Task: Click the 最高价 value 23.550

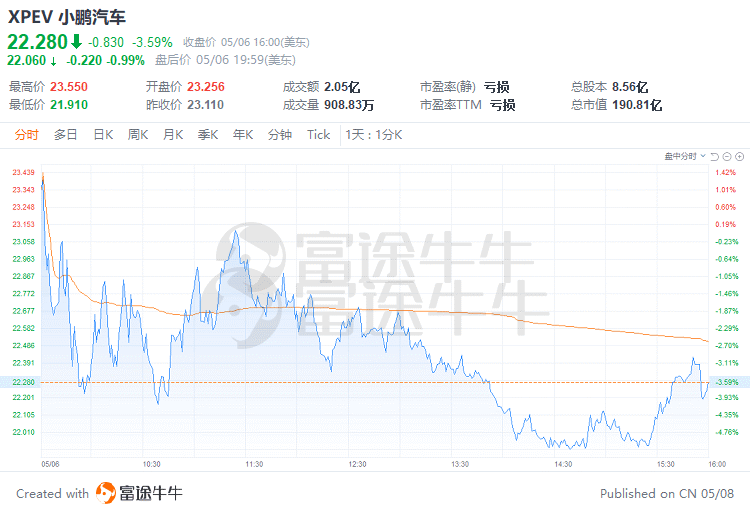Action: [x=69, y=87]
